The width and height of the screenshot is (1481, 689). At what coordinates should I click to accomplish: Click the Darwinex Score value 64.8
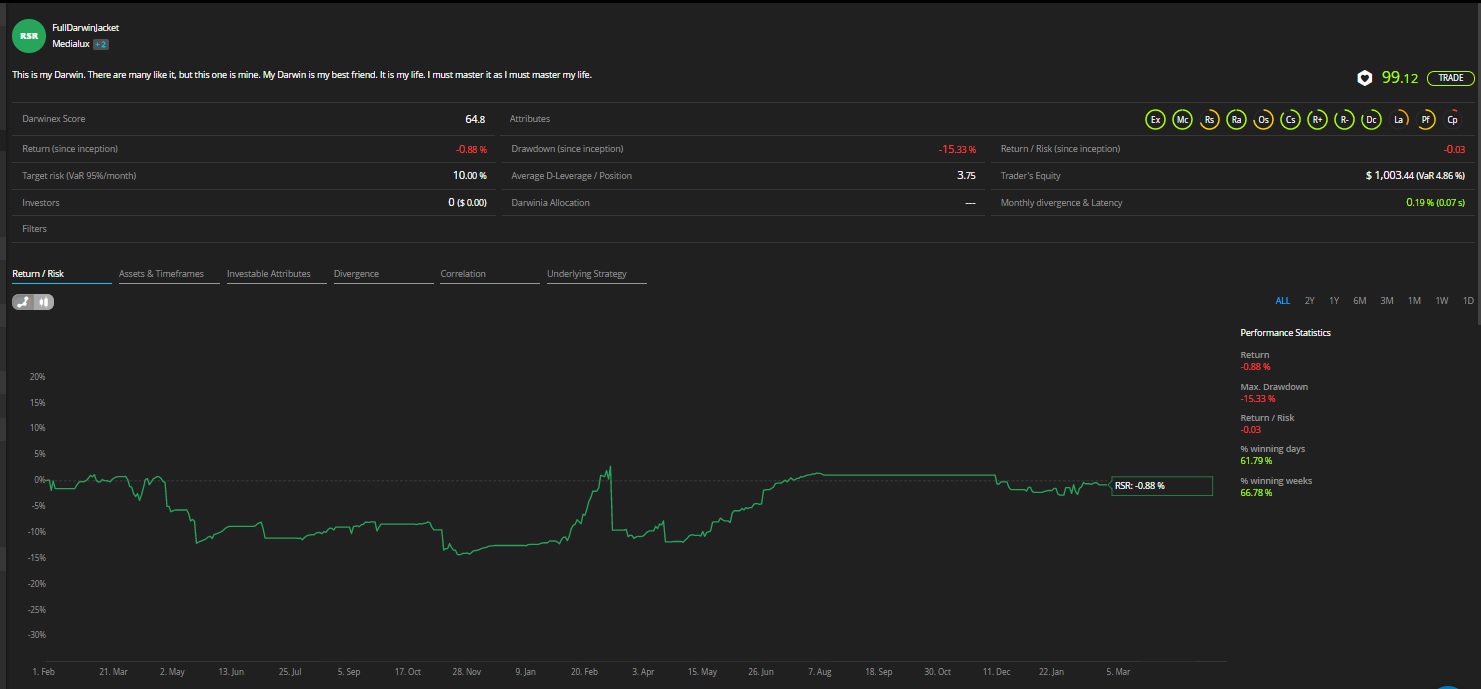pyautogui.click(x=476, y=119)
